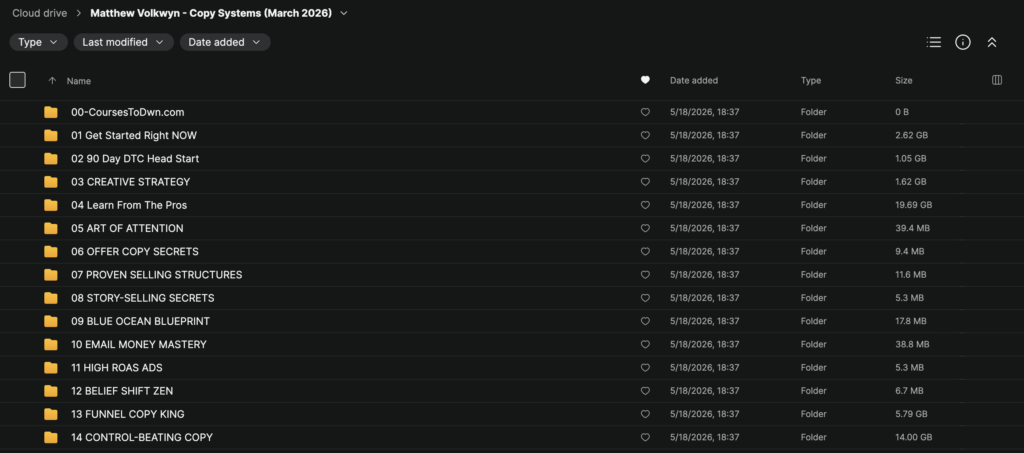Sort by the Size column header
The width and height of the screenshot is (1024, 453).
coord(904,81)
